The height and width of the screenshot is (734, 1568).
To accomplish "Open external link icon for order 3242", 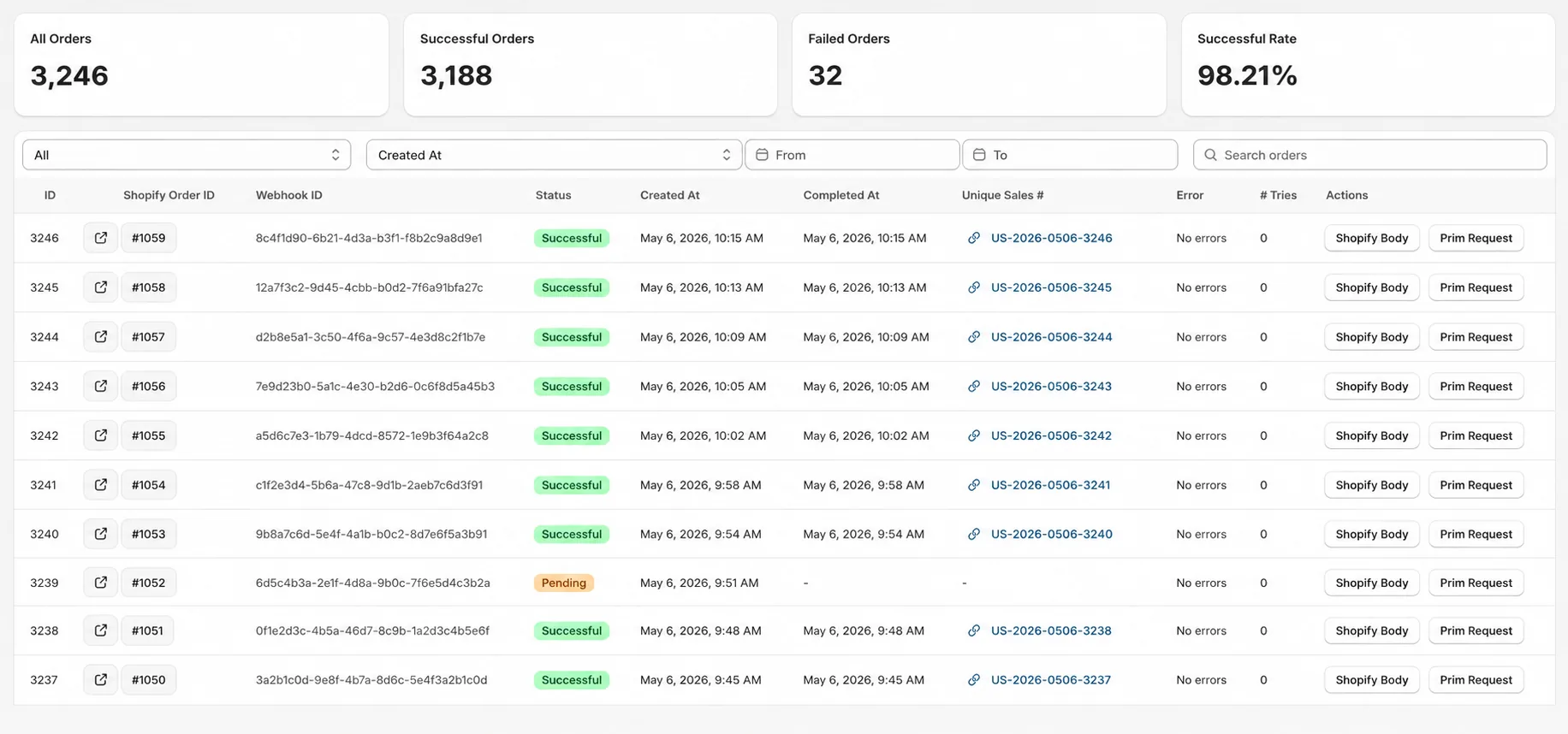I will point(100,435).
